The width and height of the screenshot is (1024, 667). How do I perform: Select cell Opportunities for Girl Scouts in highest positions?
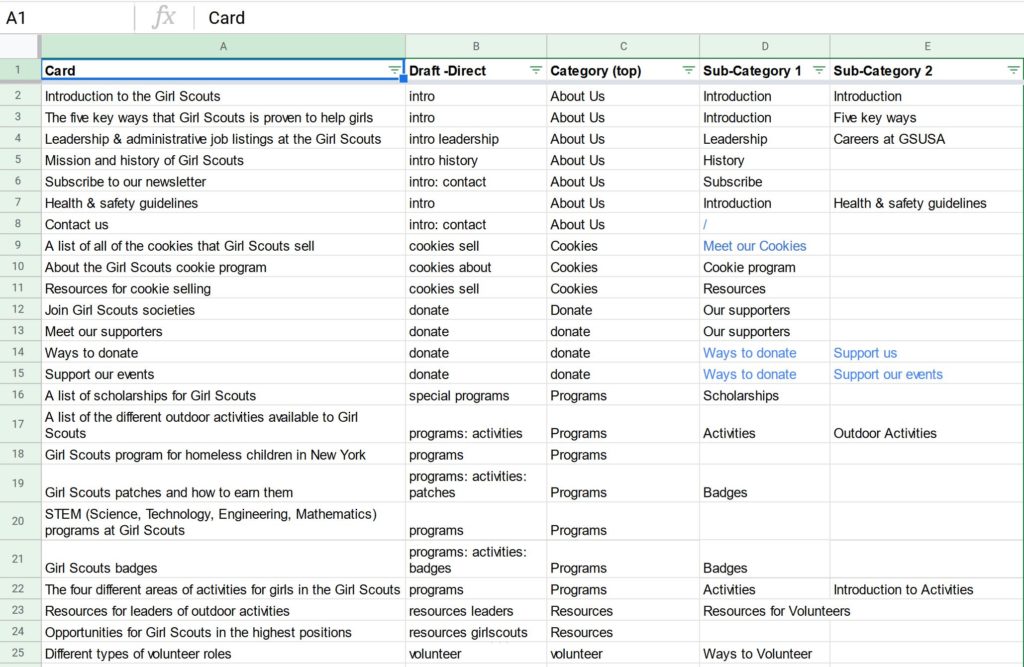(x=223, y=632)
